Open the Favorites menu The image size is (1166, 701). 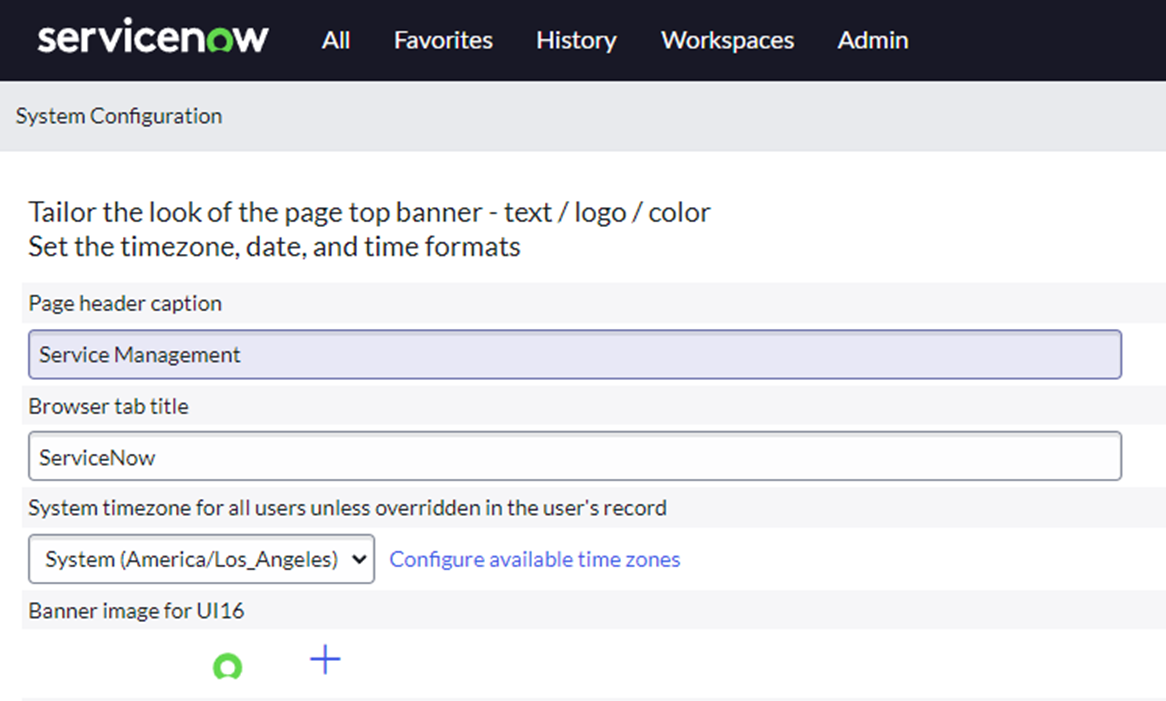(443, 41)
